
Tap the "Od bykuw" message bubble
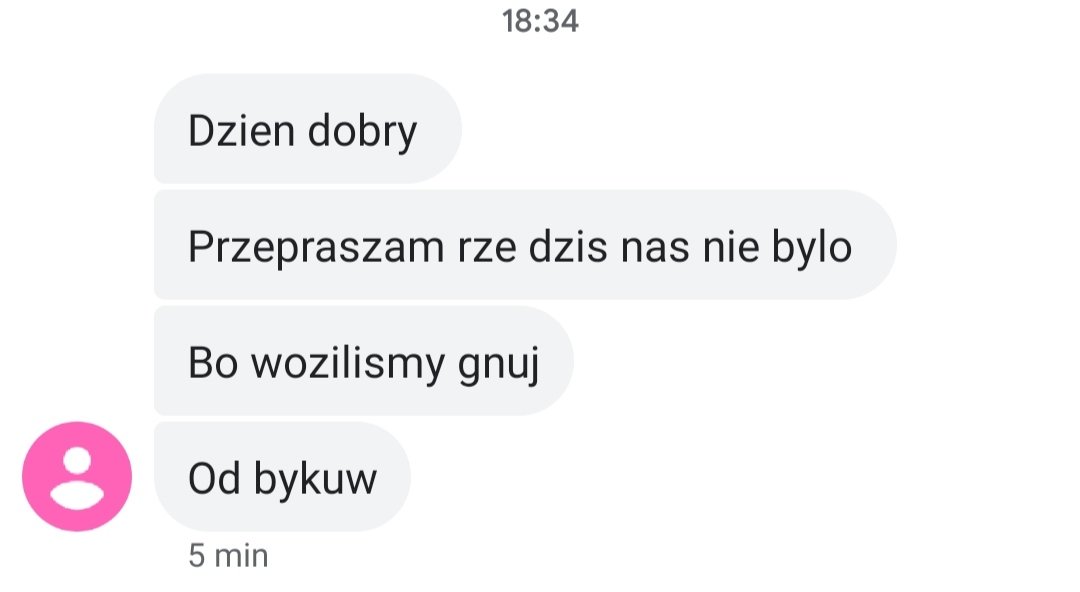click(282, 477)
